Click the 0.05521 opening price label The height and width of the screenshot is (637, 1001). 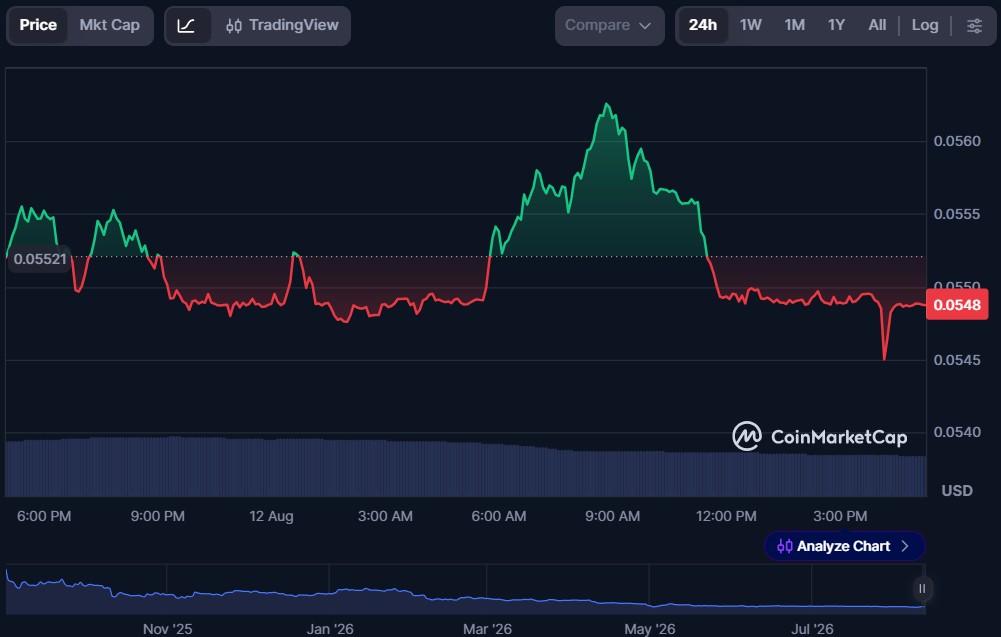click(40, 259)
